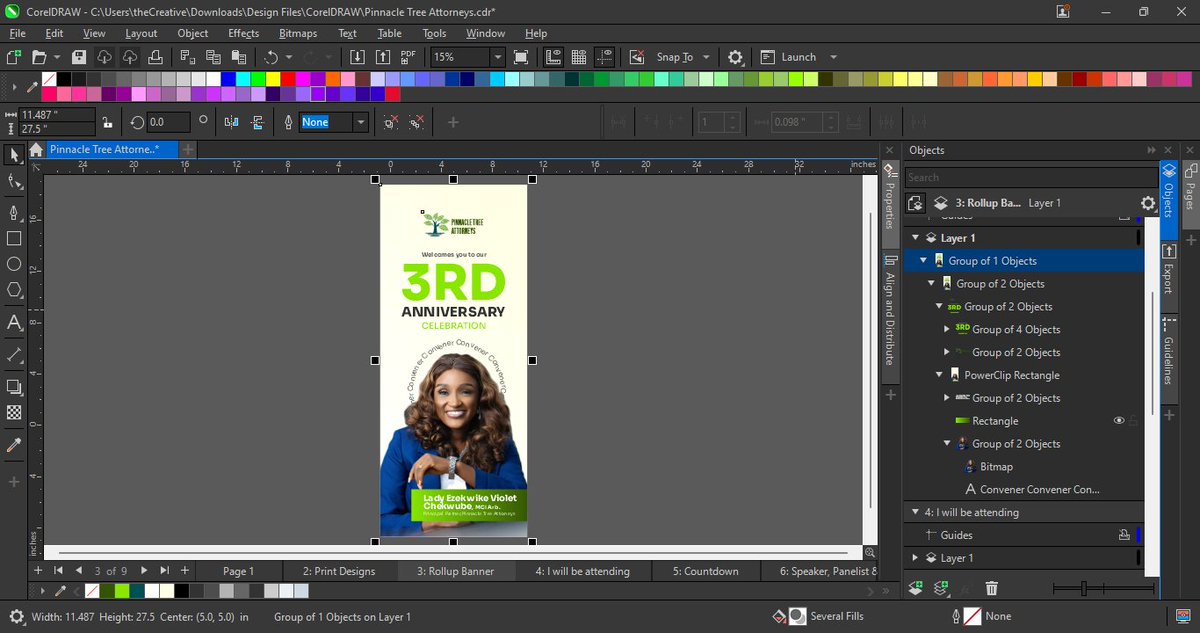The width and height of the screenshot is (1200, 633).
Task: Toggle the print icon on Guides row
Action: coord(1124,535)
